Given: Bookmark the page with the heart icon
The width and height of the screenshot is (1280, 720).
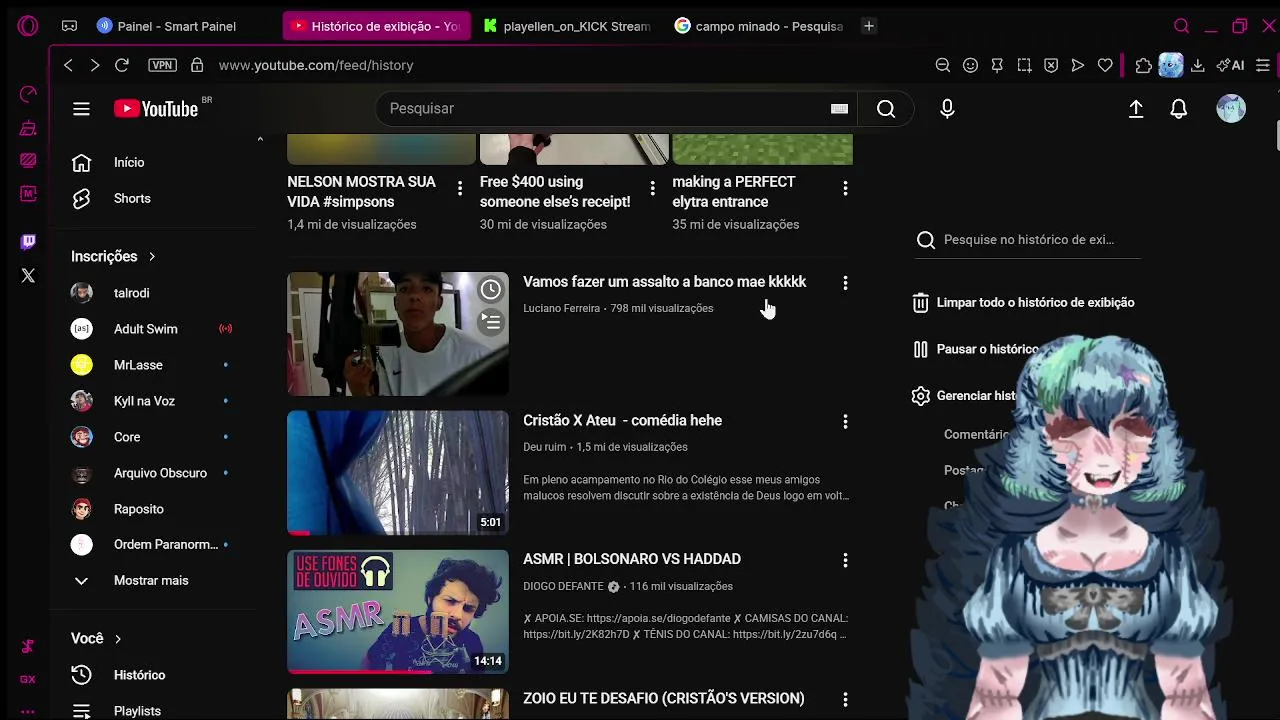Looking at the screenshot, I should point(1105,65).
